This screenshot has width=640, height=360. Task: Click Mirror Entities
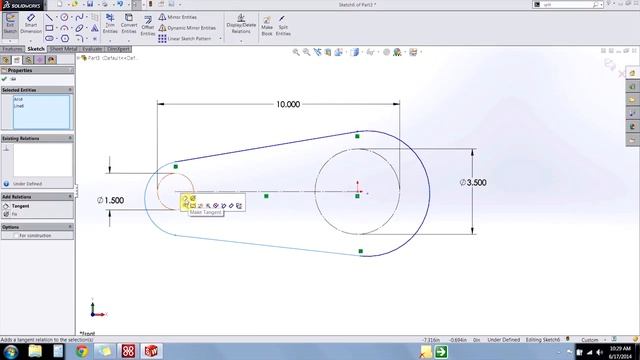click(178, 17)
